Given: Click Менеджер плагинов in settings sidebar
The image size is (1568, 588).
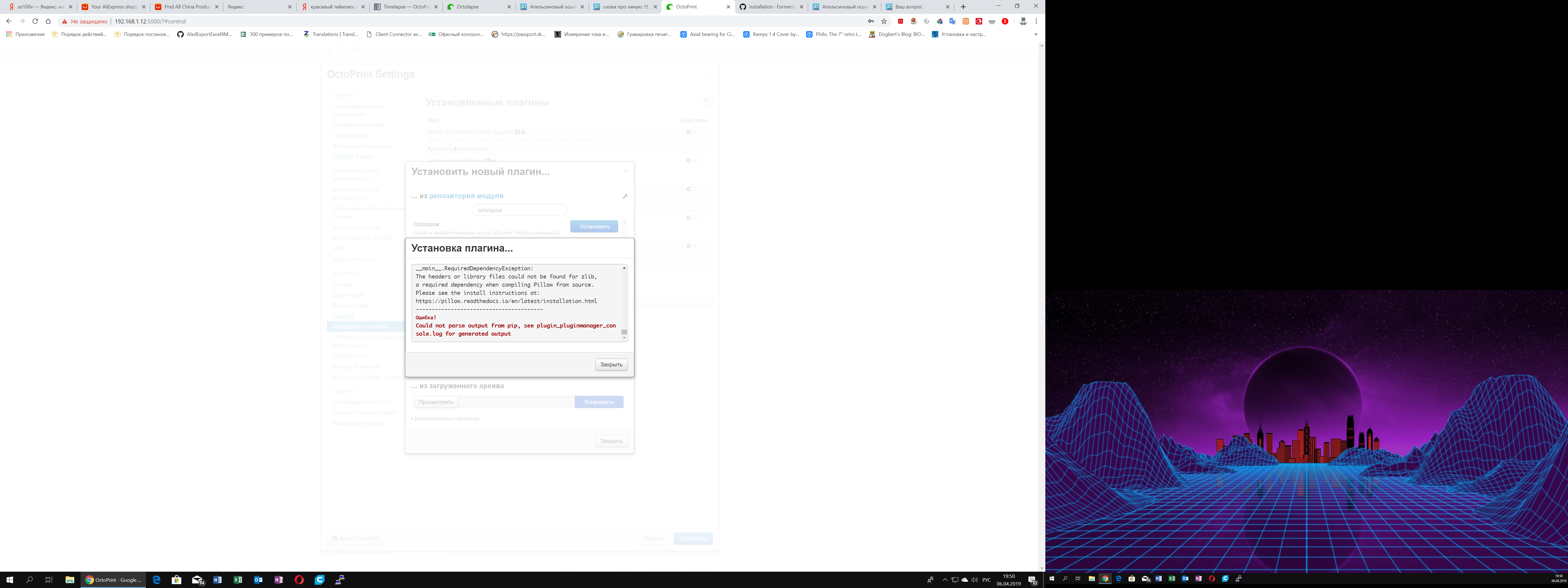Looking at the screenshot, I should point(360,327).
